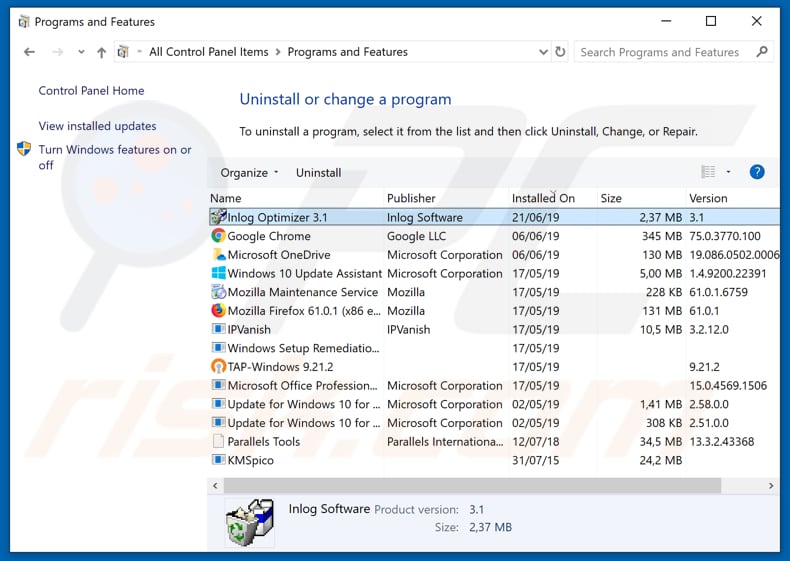Click the Uninstall toolbar button
The width and height of the screenshot is (790, 561).
[x=318, y=173]
